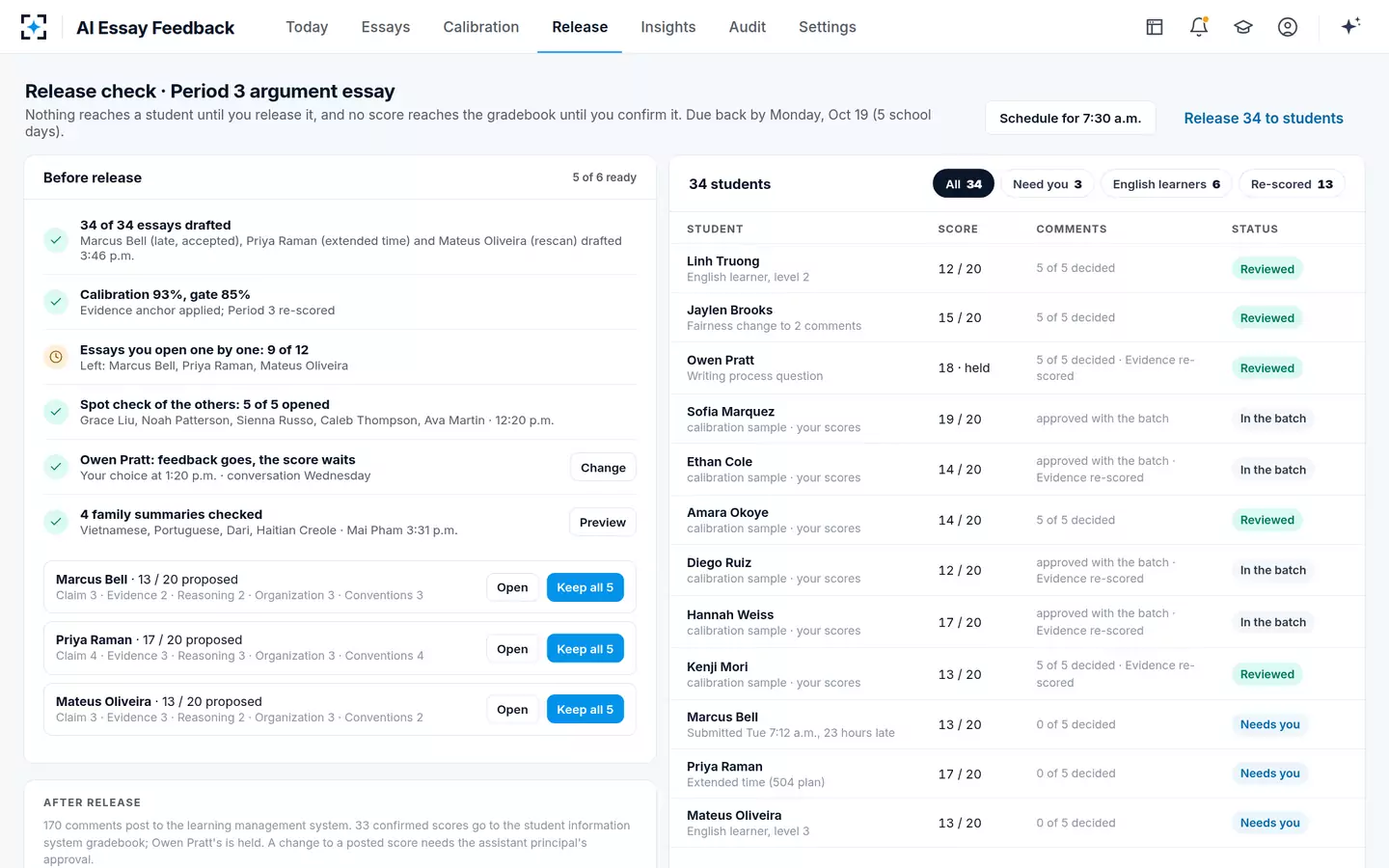This screenshot has height=868, width=1389.
Task: Click Release 34 to students link
Action: pyautogui.click(x=1264, y=118)
